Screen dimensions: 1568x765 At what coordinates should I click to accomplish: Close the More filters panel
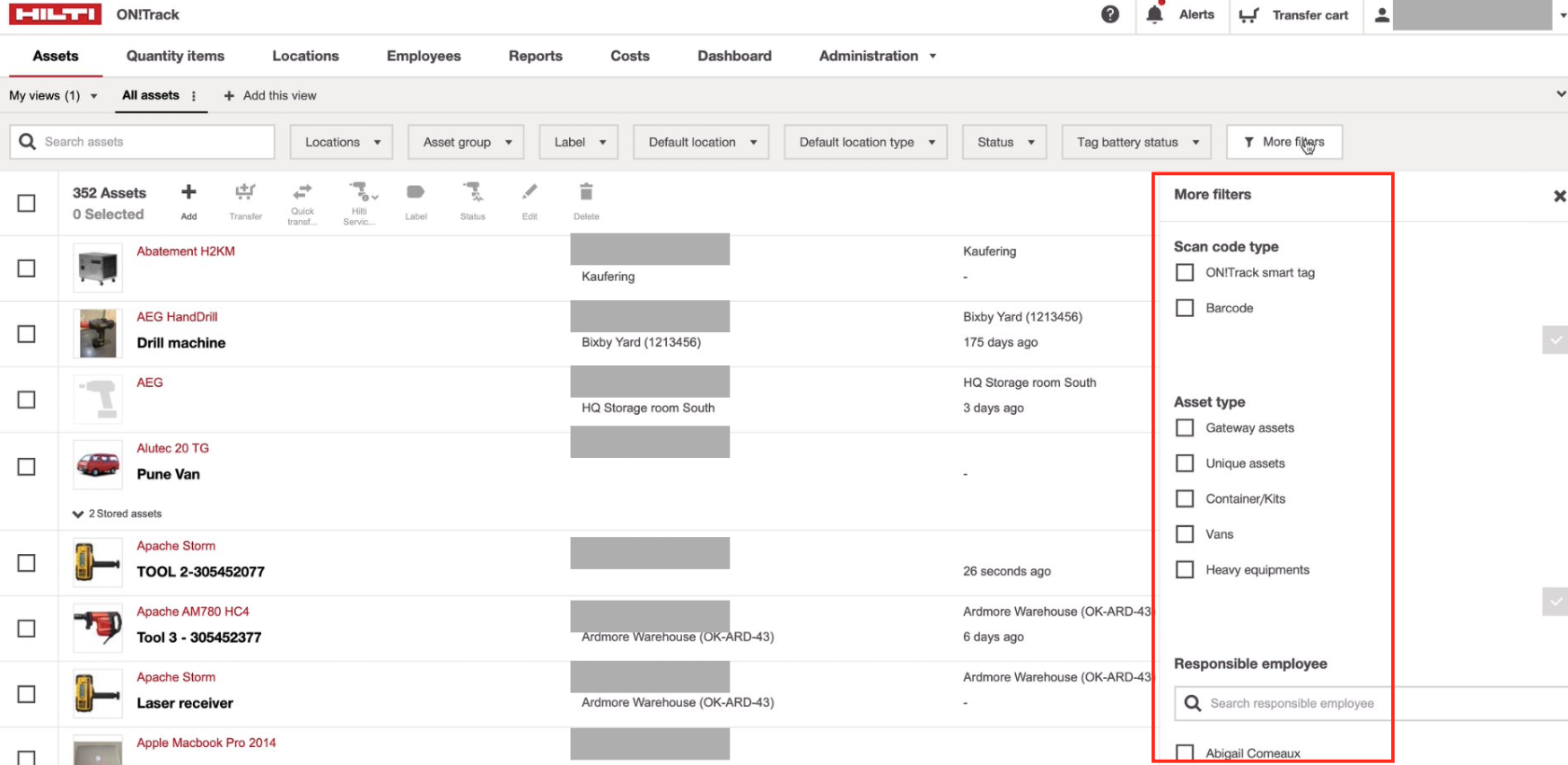(x=1560, y=196)
